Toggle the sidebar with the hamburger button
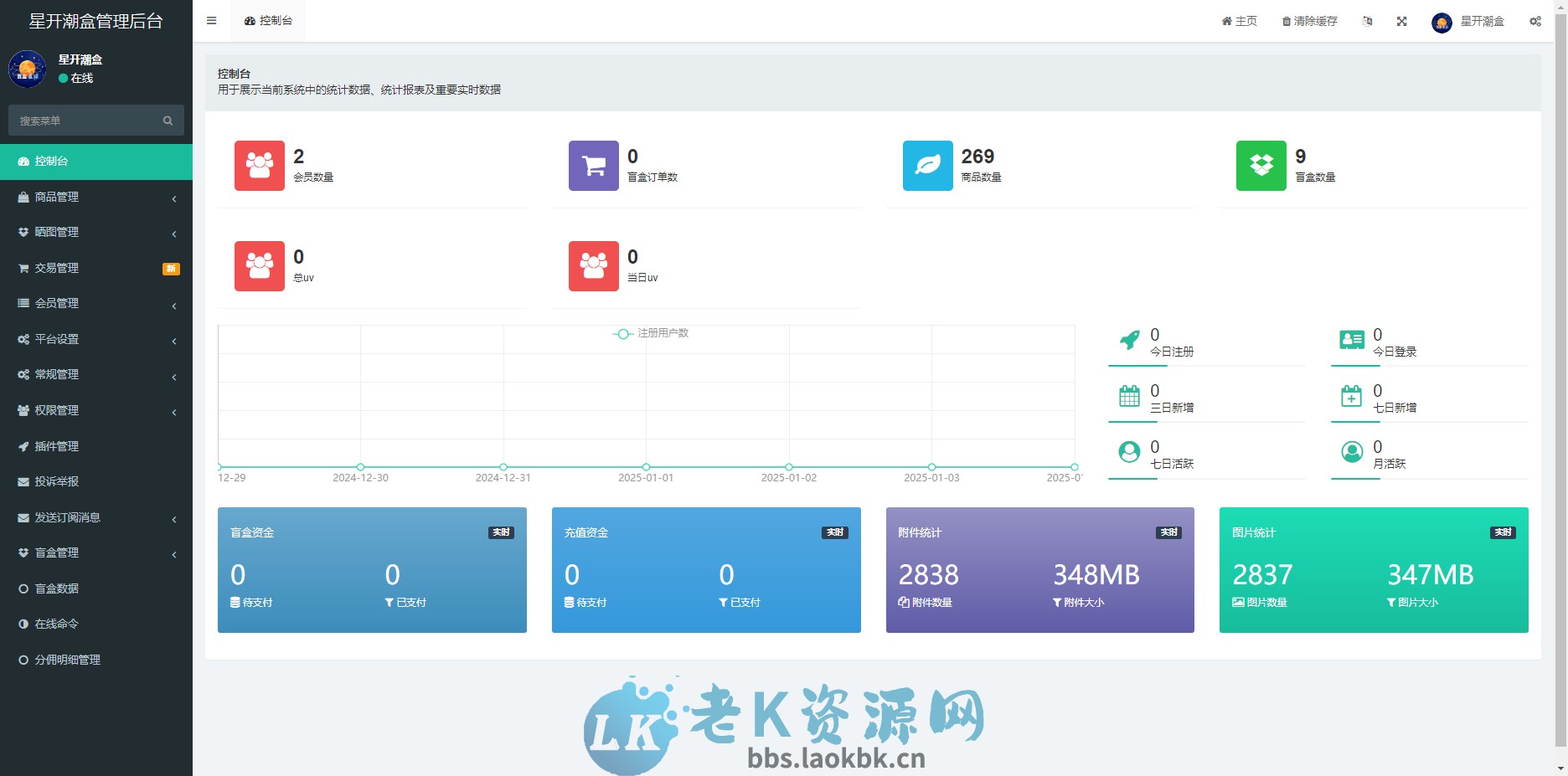 point(211,20)
